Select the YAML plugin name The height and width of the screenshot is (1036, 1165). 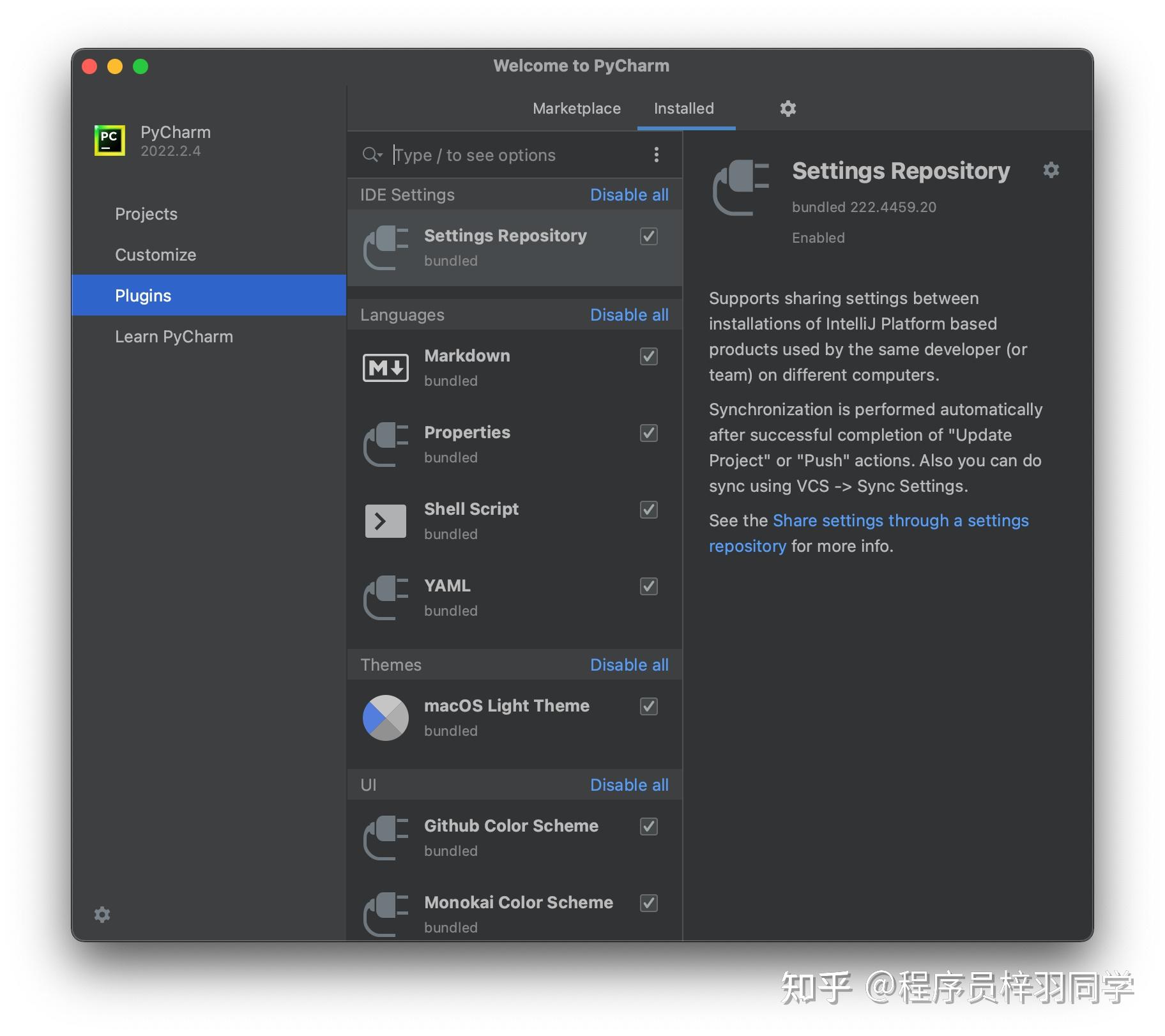pos(447,586)
